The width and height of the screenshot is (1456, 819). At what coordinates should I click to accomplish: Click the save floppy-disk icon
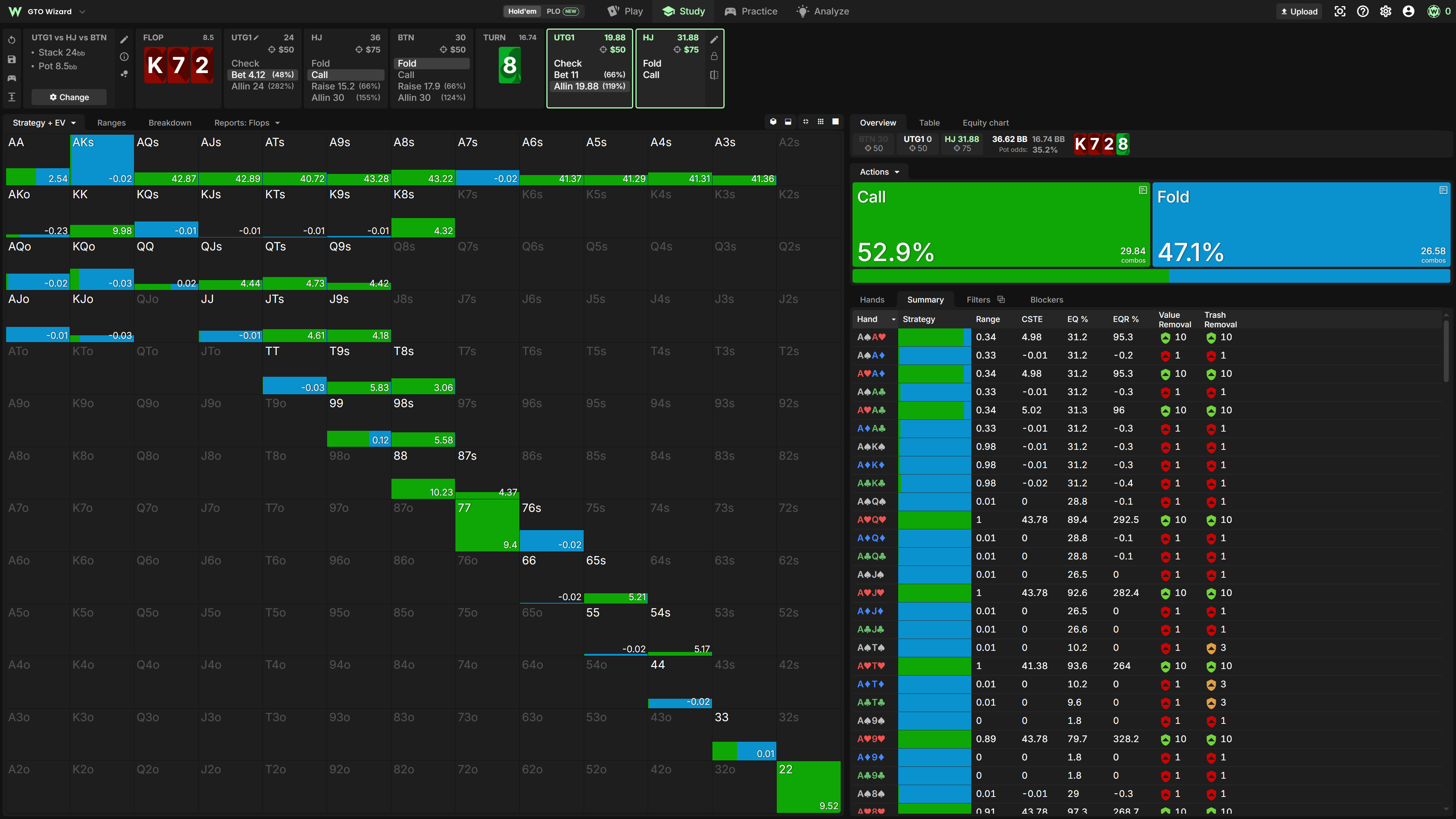(x=12, y=59)
